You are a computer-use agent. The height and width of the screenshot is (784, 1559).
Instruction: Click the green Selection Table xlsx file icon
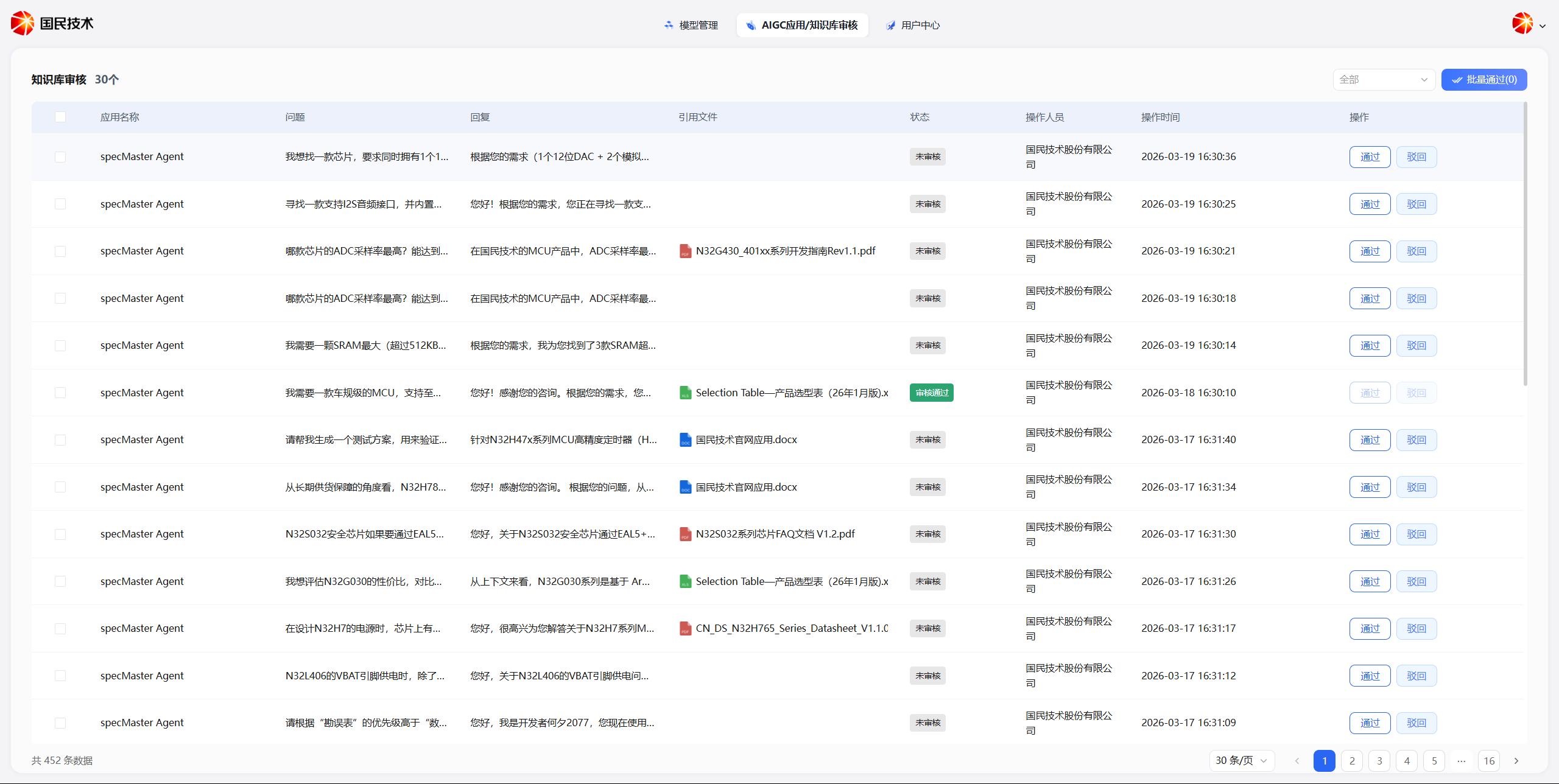pos(685,393)
